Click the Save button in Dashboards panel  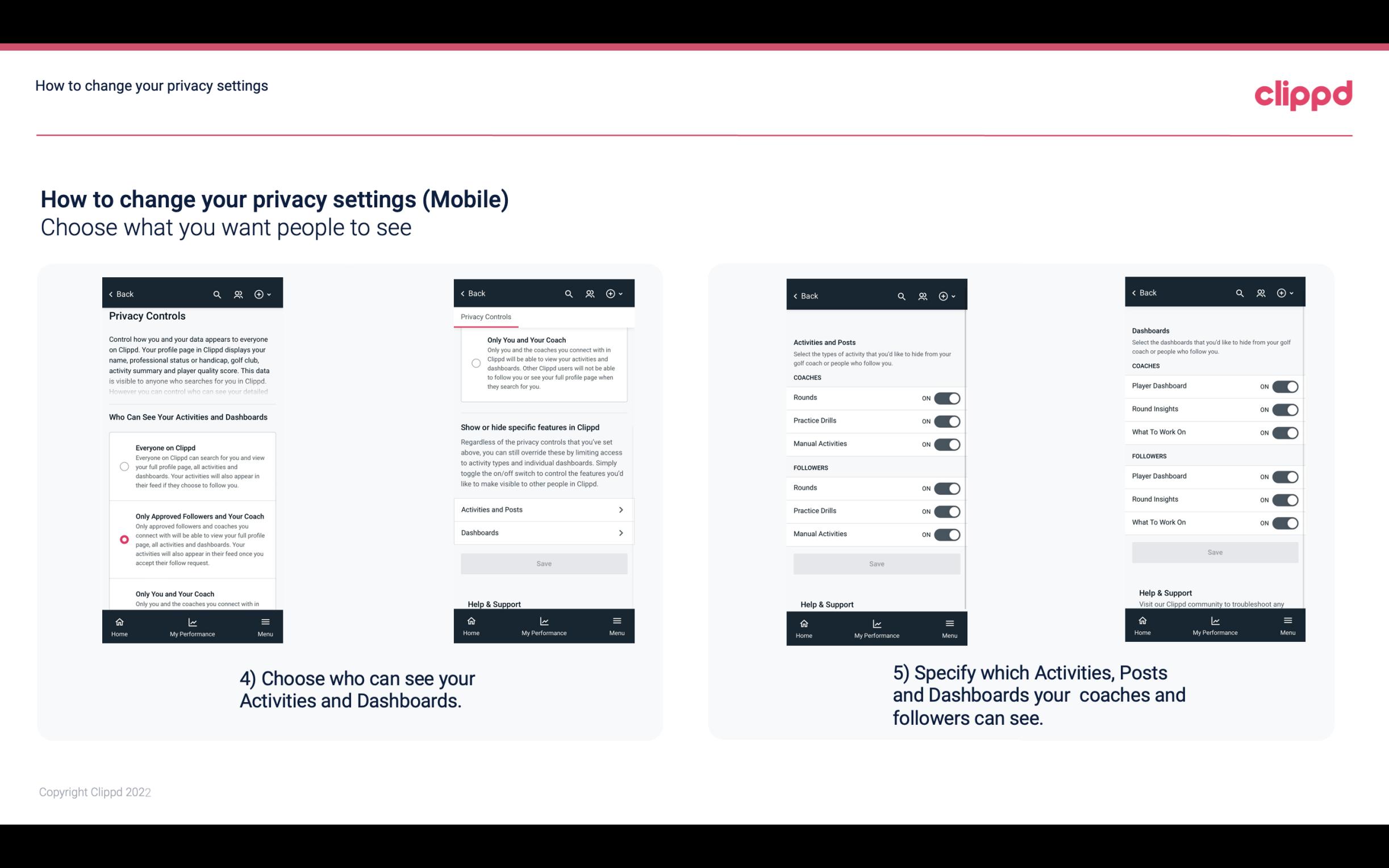coord(1214,551)
